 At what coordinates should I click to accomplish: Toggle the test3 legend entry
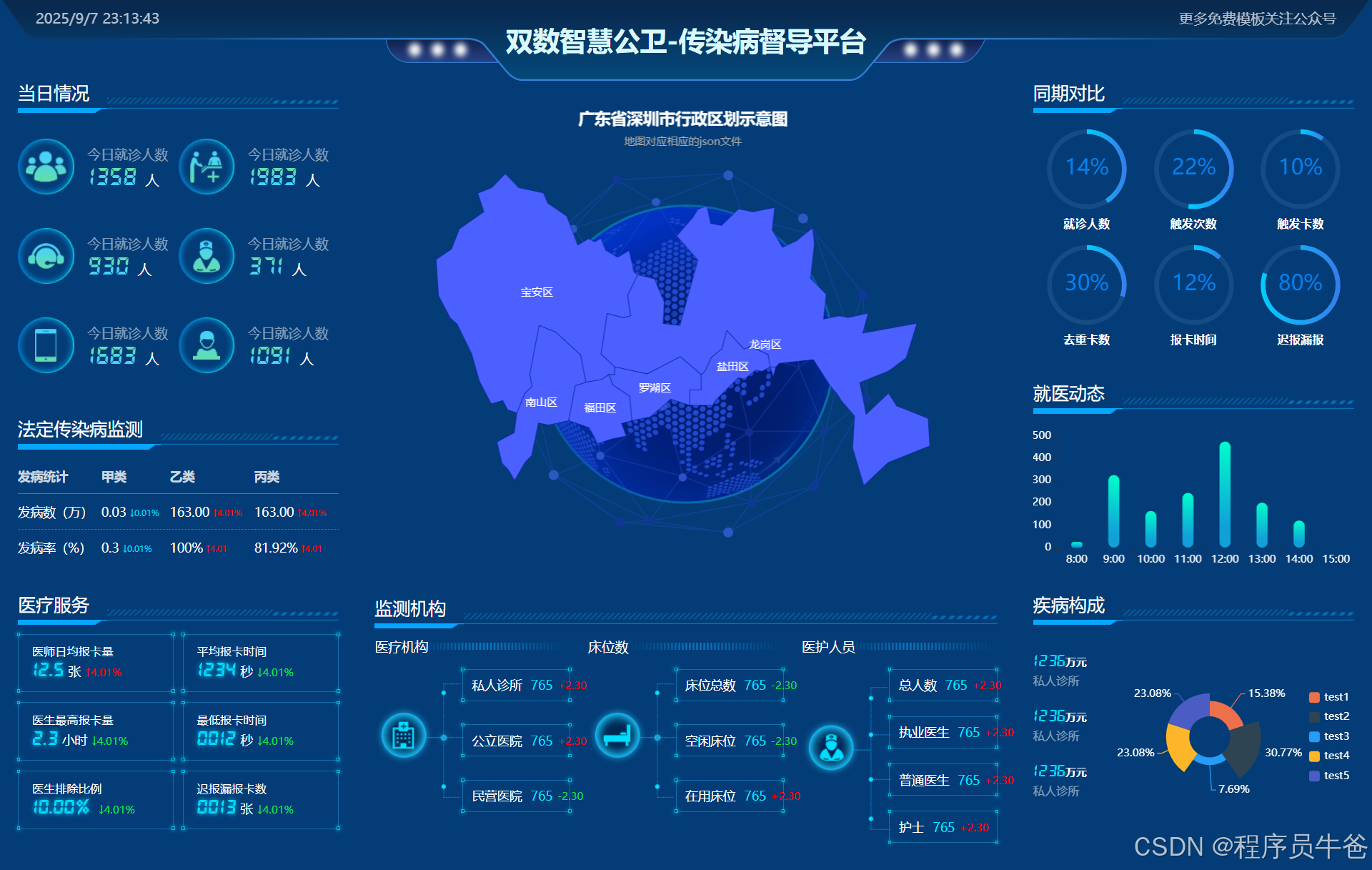[1329, 736]
